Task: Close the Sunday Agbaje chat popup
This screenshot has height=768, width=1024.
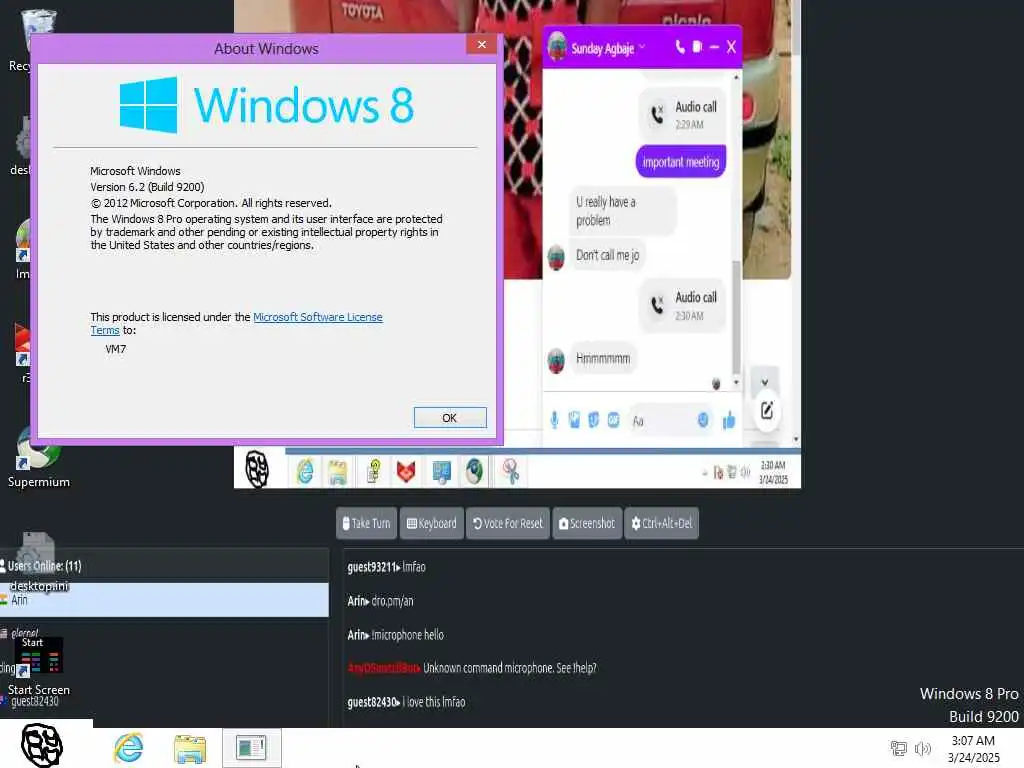Action: coord(731,47)
